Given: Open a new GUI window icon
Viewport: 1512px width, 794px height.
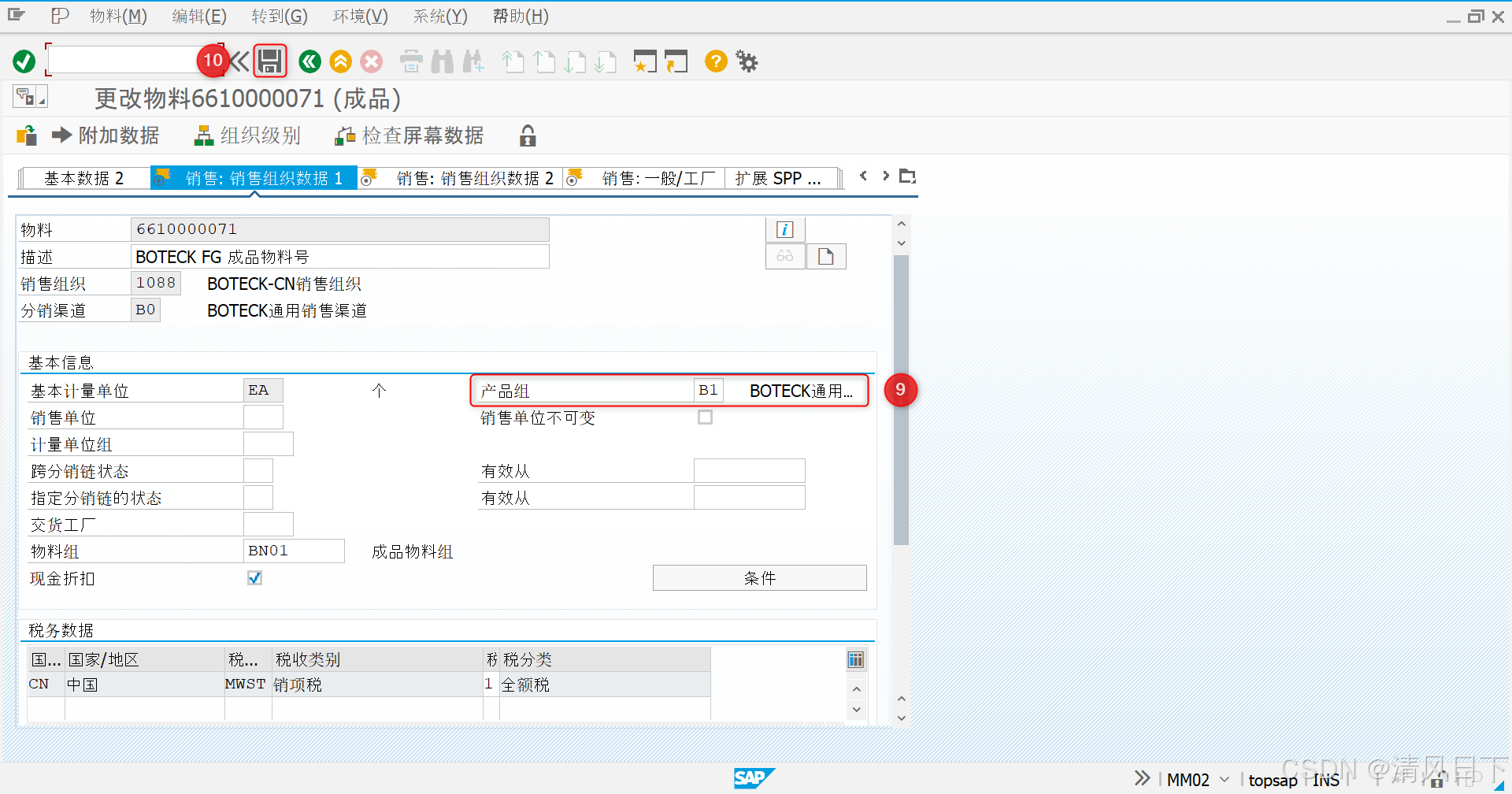Looking at the screenshot, I should 645,61.
